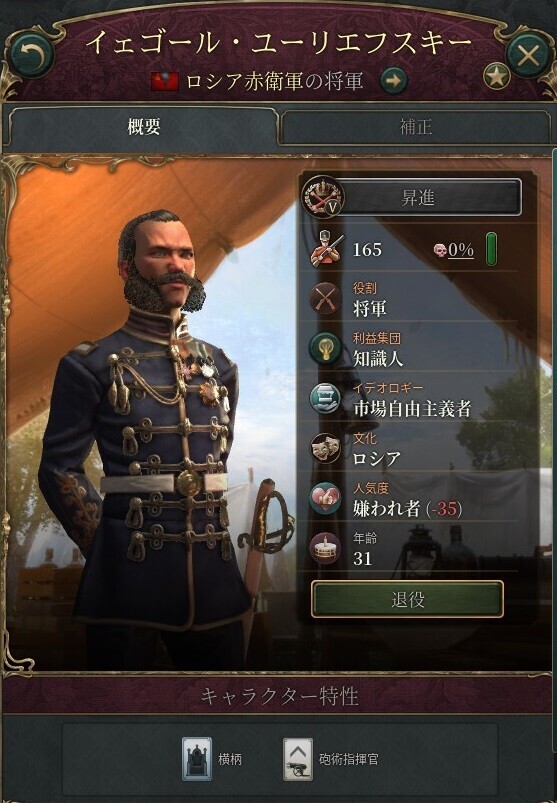Close the character panel

tap(528, 55)
